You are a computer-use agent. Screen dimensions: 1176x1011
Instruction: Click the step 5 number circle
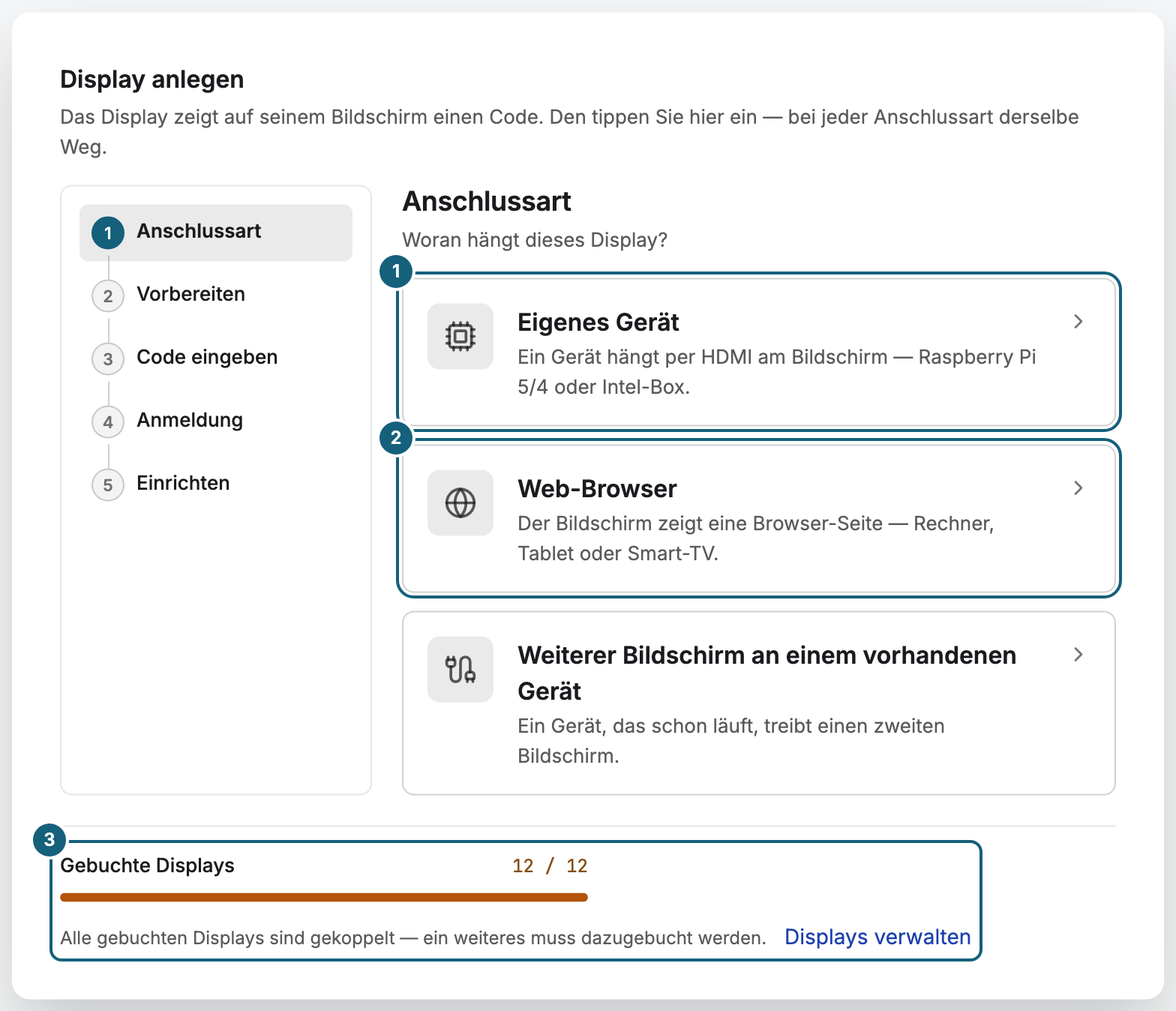pos(108,485)
